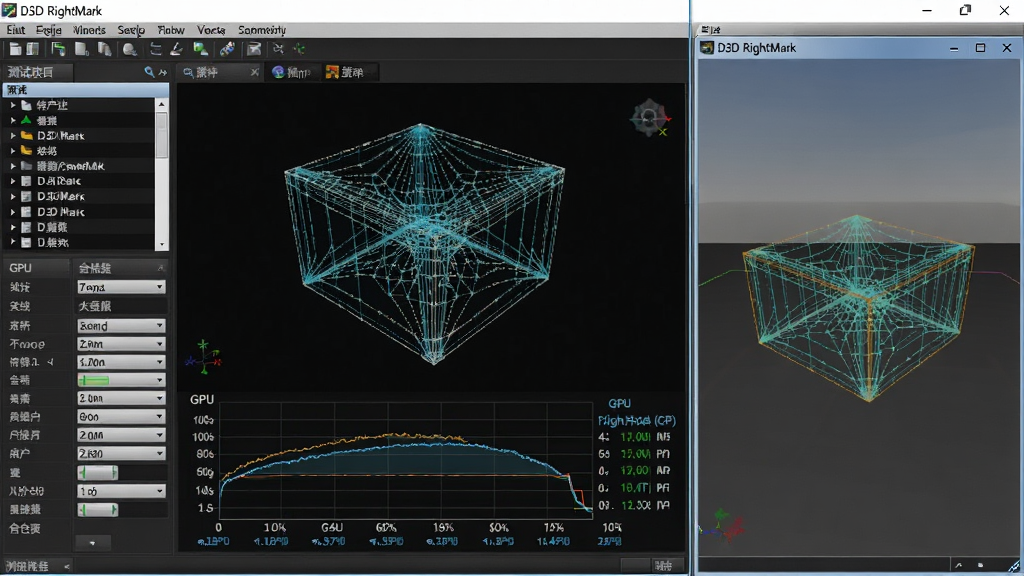Switch to the tab with the blue globe icon
Image resolution: width=1024 pixels, height=576 pixels.
point(291,72)
